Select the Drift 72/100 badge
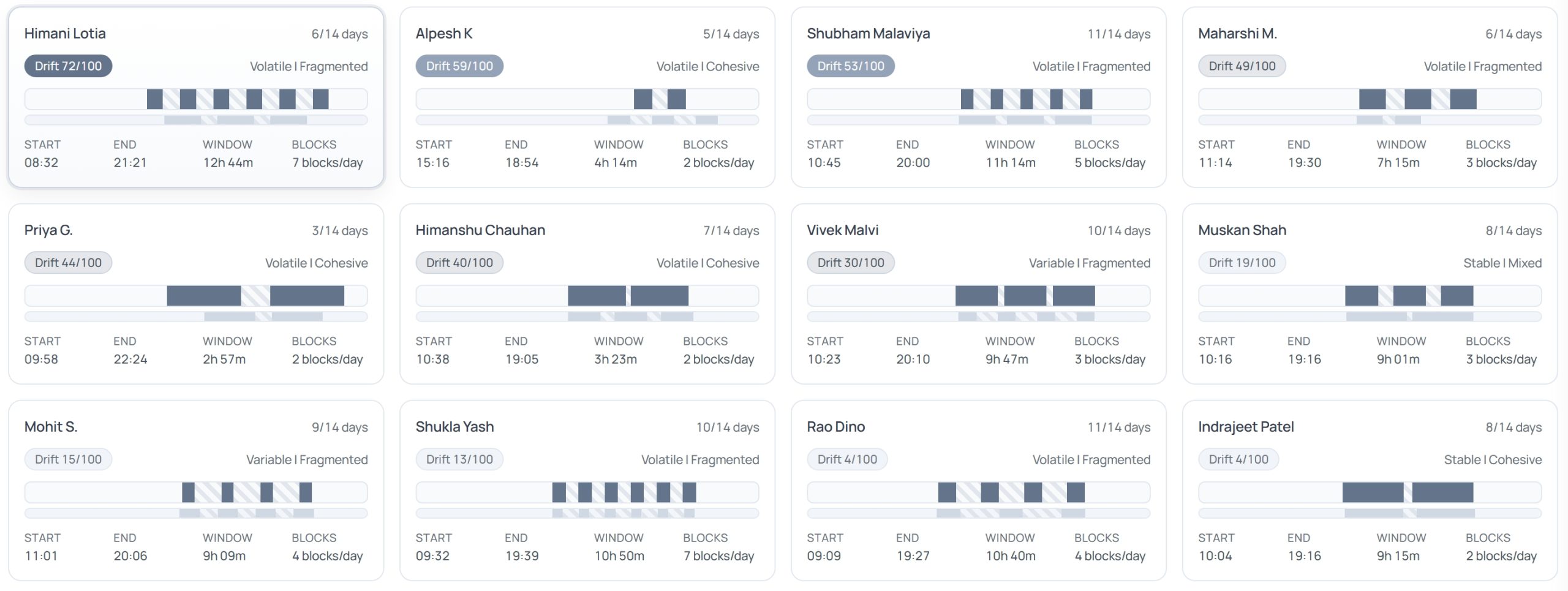Image resolution: width=1568 pixels, height=591 pixels. [68, 66]
